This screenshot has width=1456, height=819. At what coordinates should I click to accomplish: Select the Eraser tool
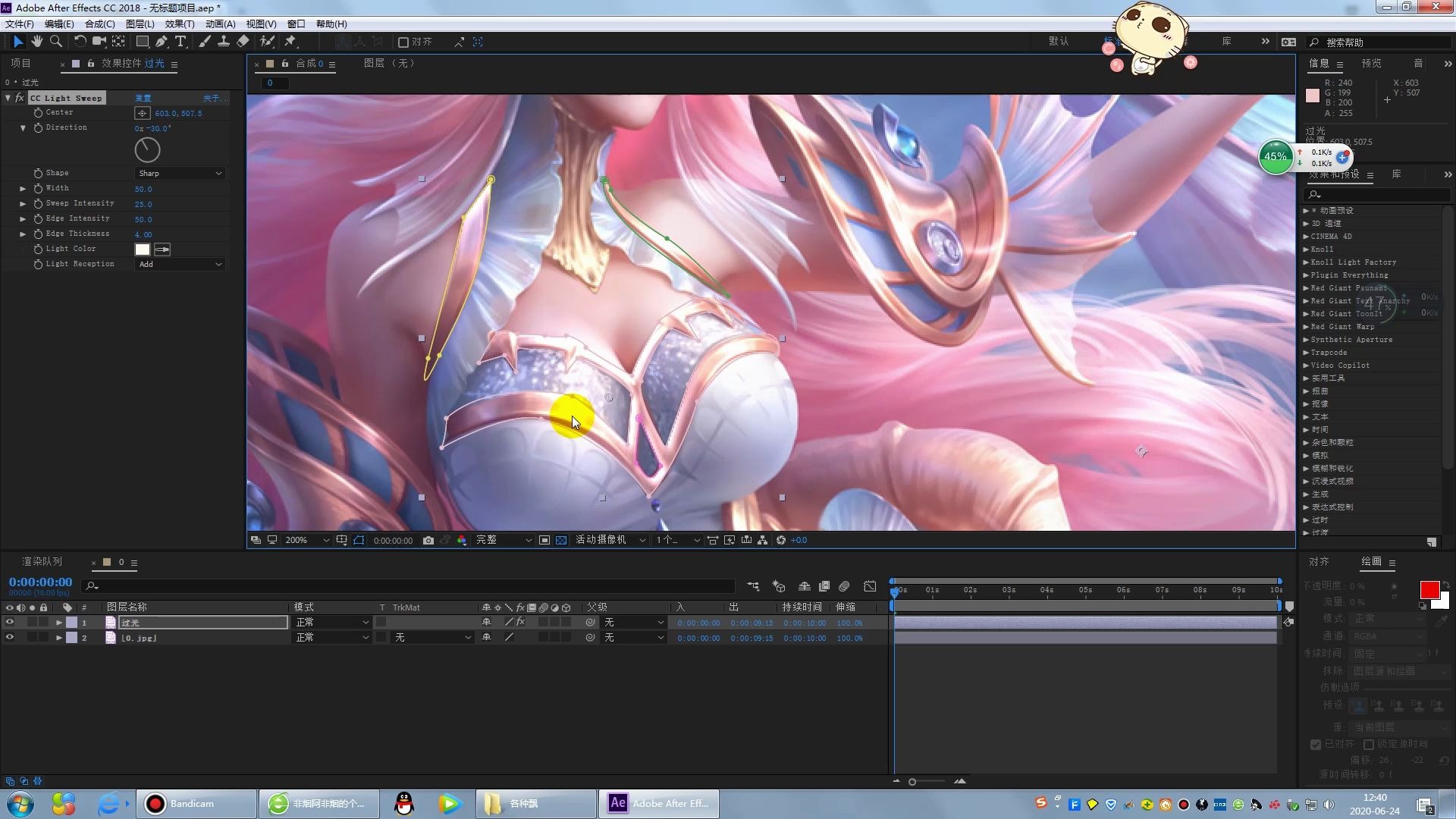[x=243, y=42]
